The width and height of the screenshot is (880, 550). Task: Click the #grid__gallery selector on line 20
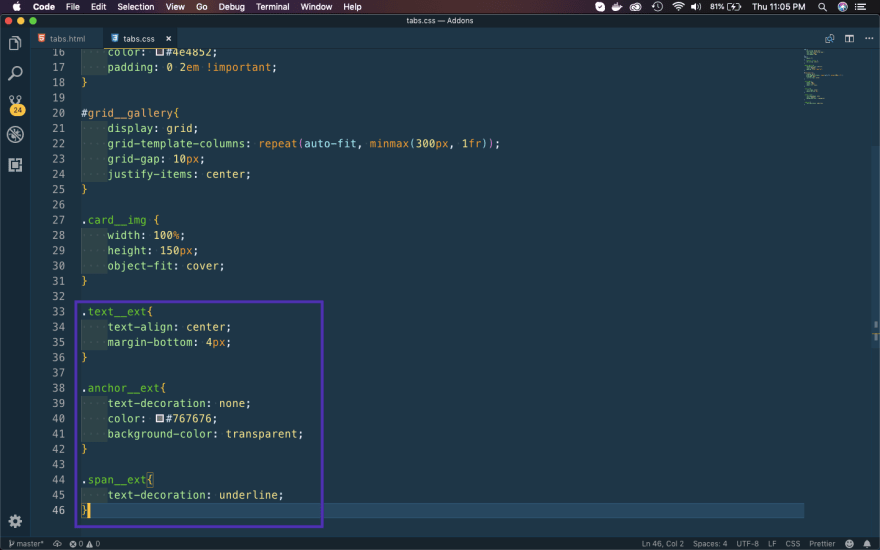(x=127, y=113)
